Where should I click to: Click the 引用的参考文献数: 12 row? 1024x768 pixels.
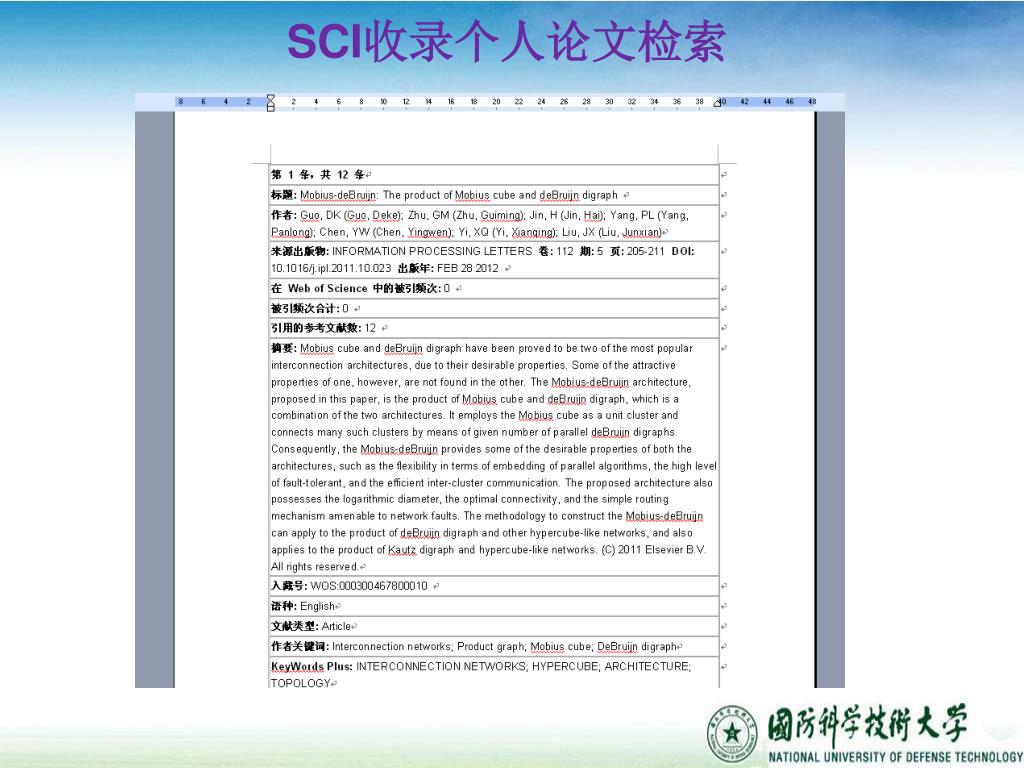point(494,328)
